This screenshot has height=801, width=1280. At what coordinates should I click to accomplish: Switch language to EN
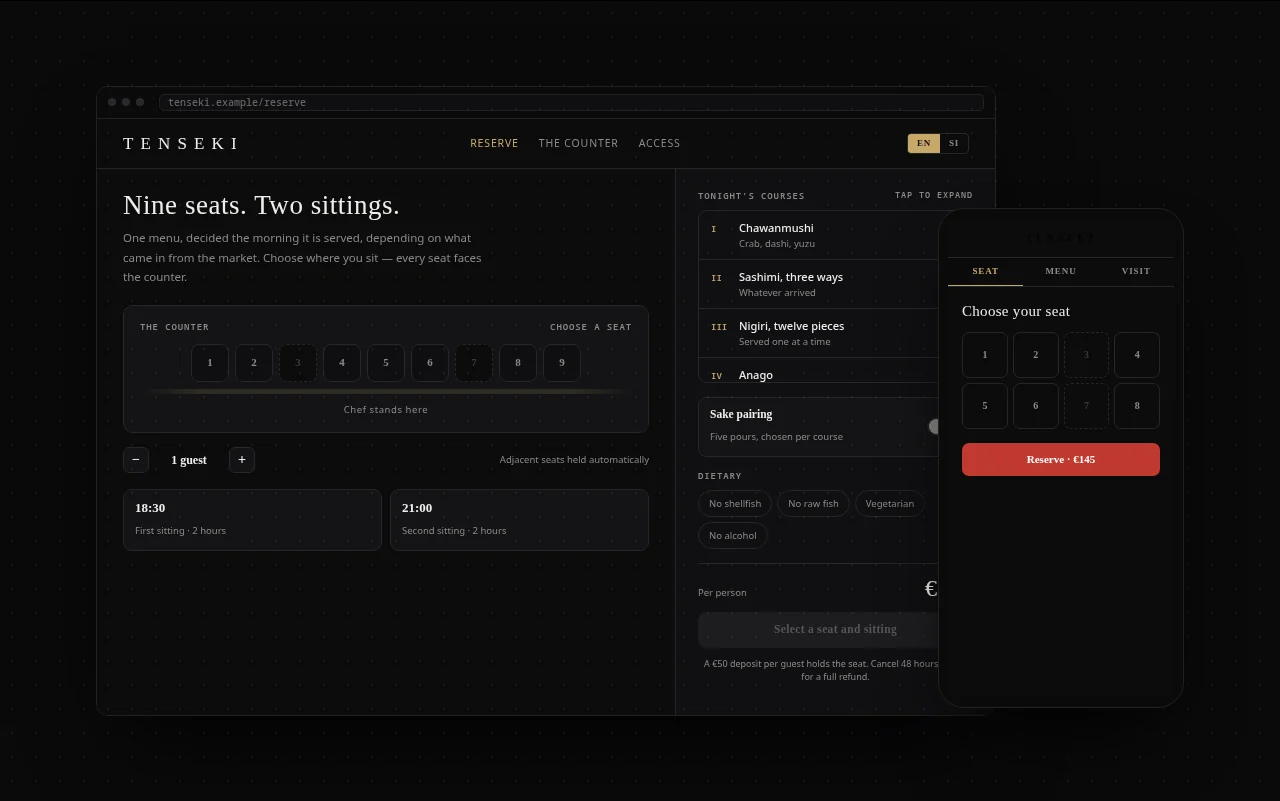tap(924, 143)
